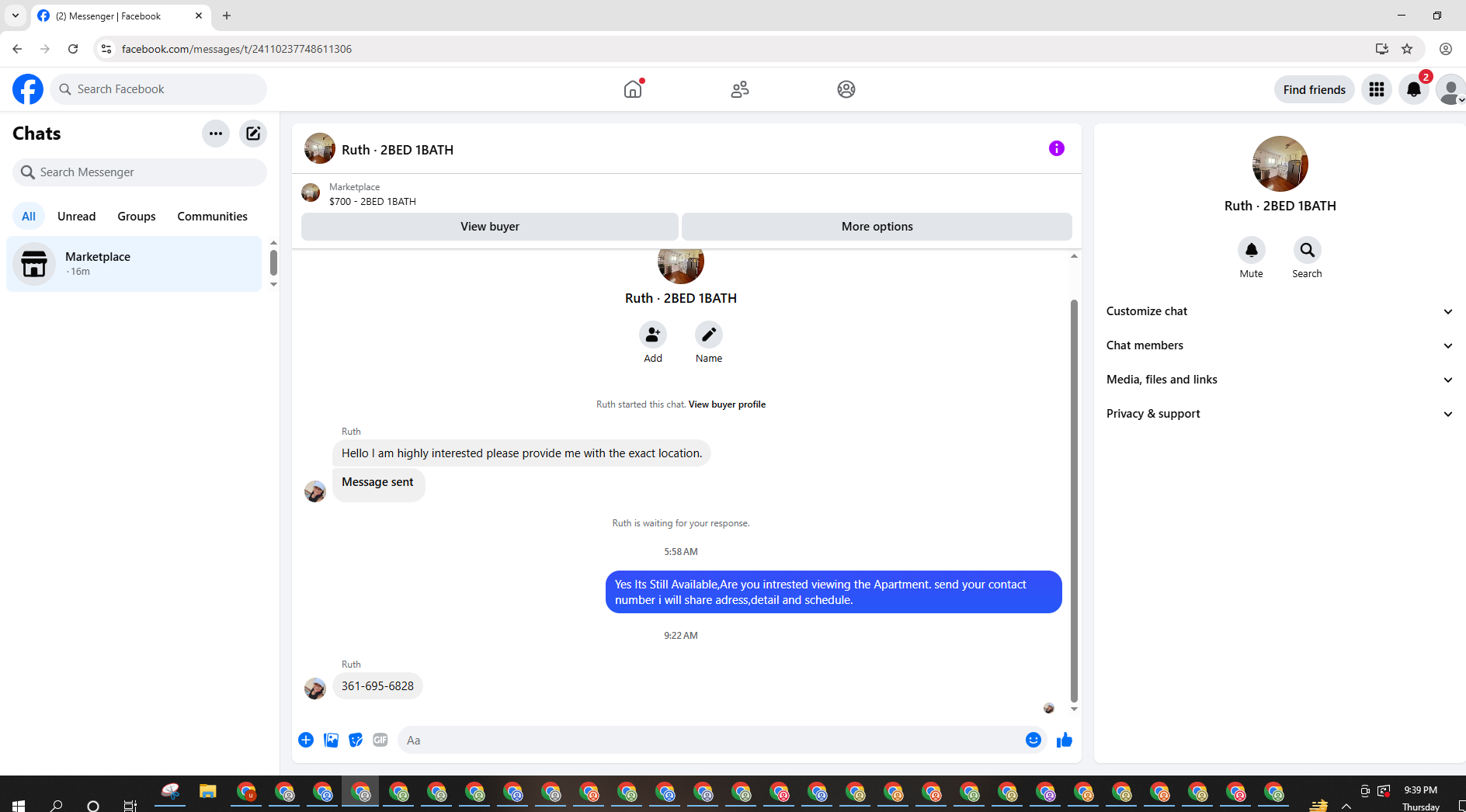
Task: Select the Unread chats filter
Action: click(x=77, y=217)
